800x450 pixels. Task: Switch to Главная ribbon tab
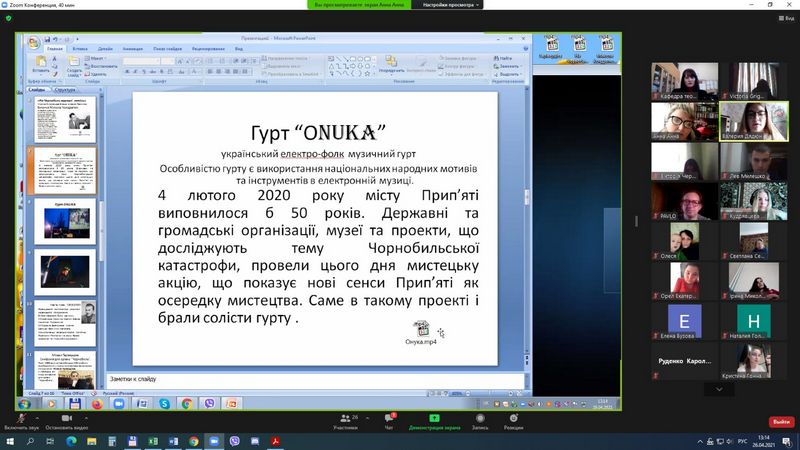pyautogui.click(x=55, y=49)
